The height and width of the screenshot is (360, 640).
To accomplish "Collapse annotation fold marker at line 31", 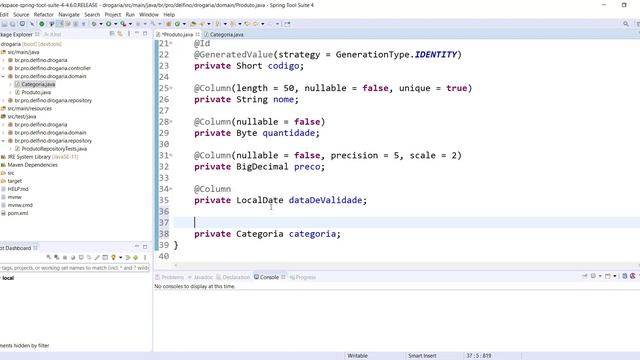I will pos(171,155).
